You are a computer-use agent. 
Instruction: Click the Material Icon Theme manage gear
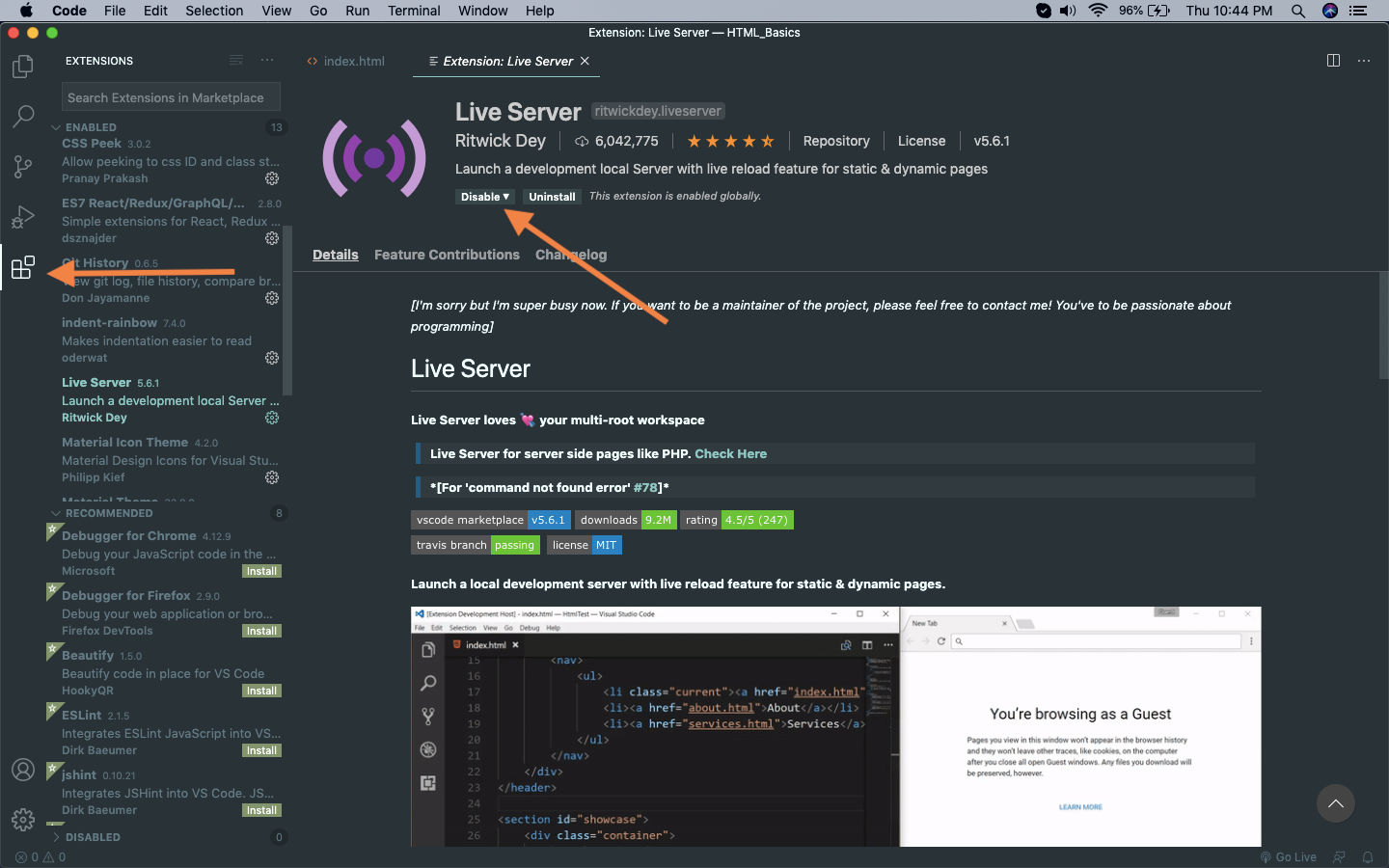pos(272,477)
